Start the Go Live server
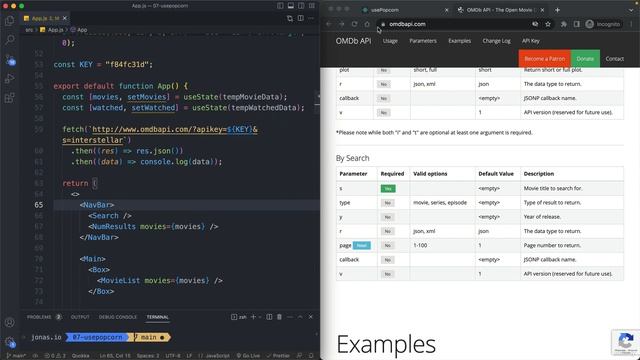This screenshot has width=640, height=360. tap(248, 356)
